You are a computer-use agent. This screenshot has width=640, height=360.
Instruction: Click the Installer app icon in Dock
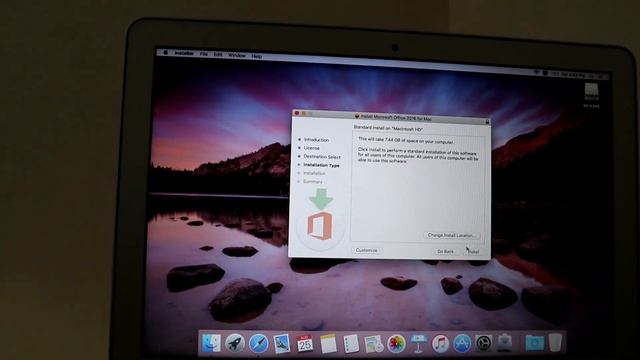click(x=505, y=343)
